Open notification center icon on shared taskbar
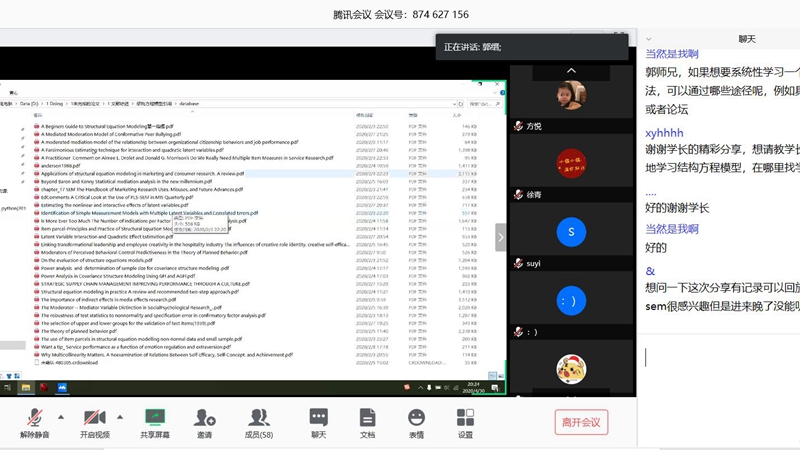Image resolution: width=800 pixels, height=450 pixels. 494,388
